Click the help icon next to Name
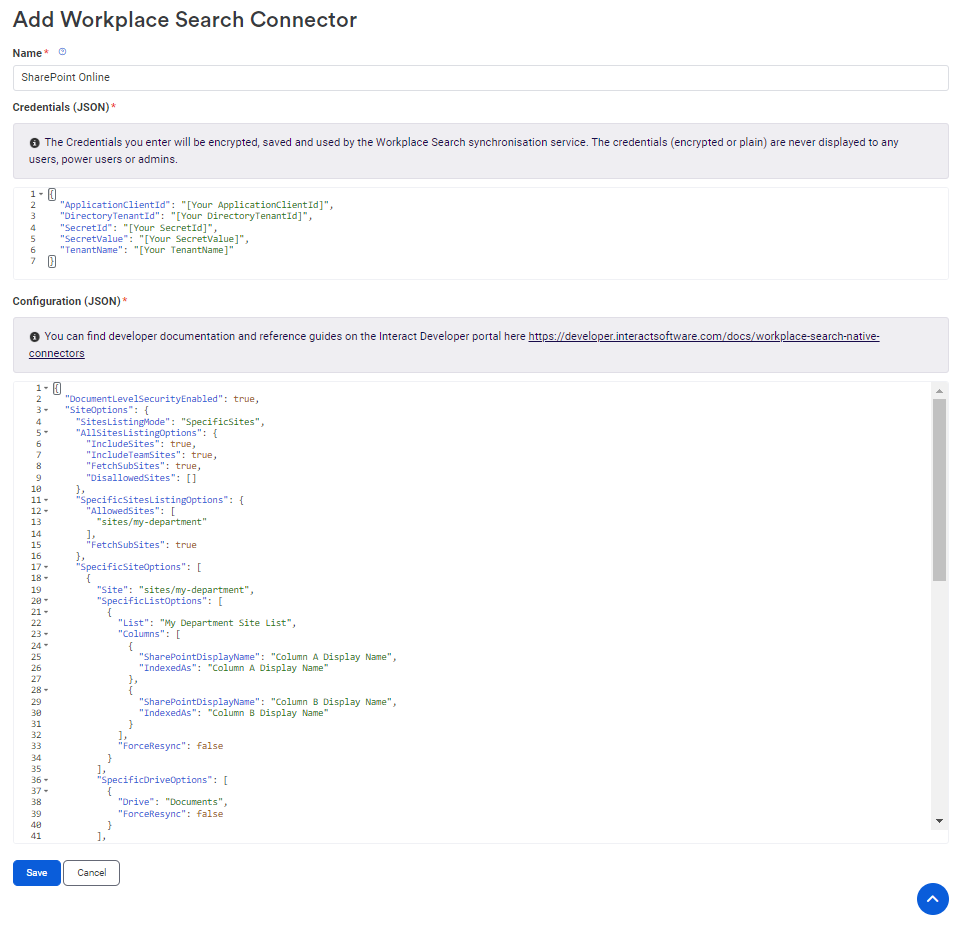 coord(62,52)
